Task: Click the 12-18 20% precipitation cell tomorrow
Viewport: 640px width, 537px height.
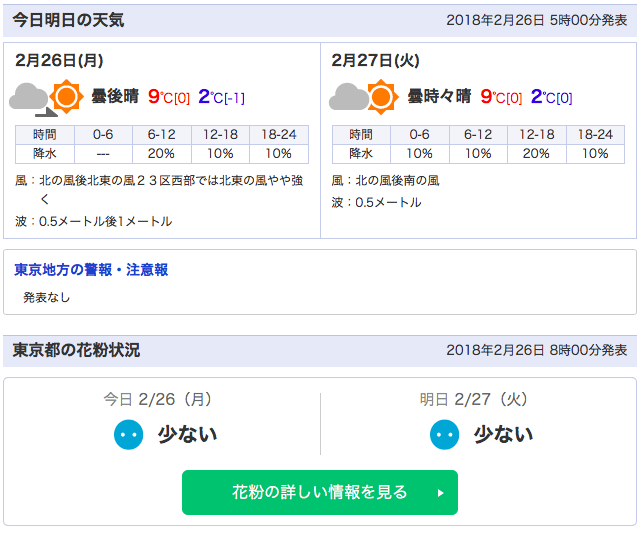Action: 536,154
